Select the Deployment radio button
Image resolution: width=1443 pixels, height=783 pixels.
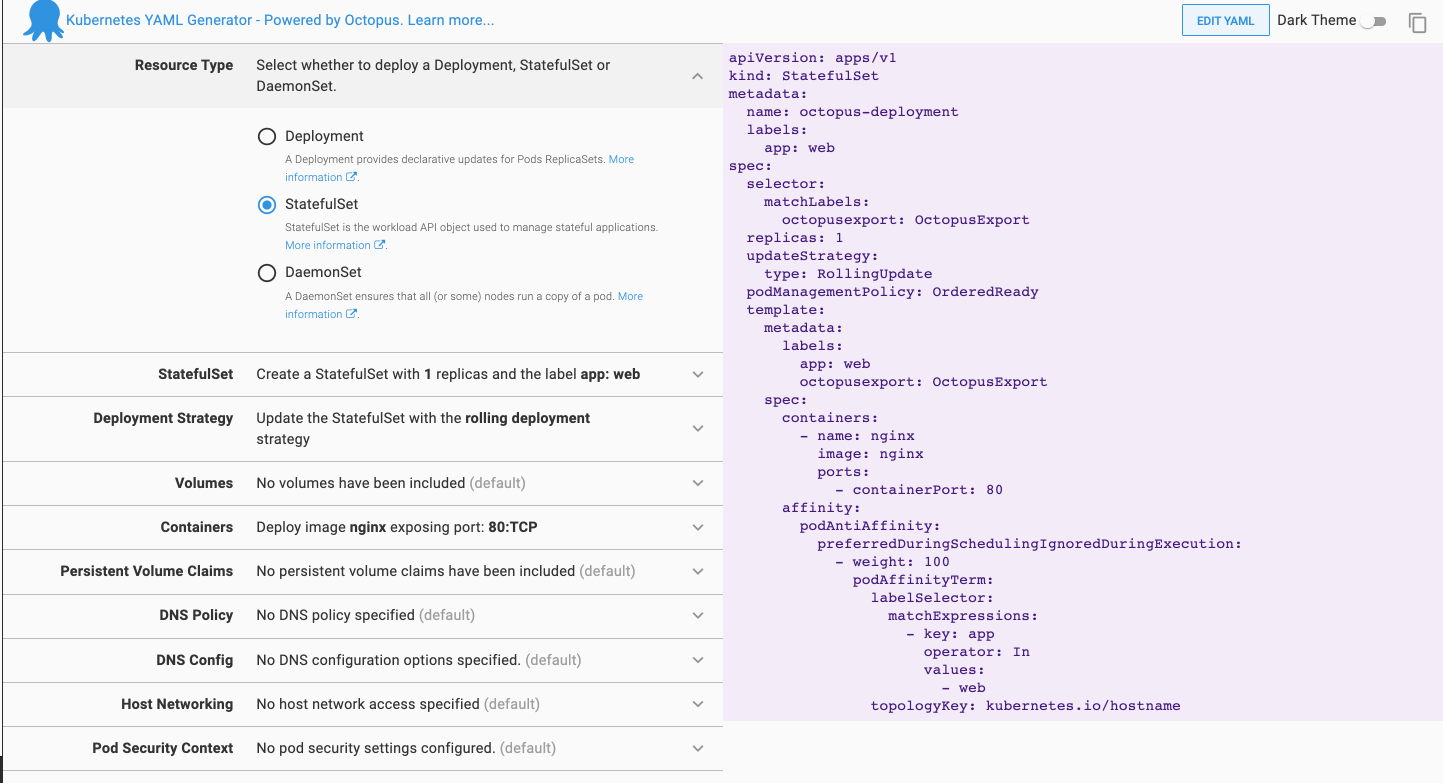click(x=267, y=137)
